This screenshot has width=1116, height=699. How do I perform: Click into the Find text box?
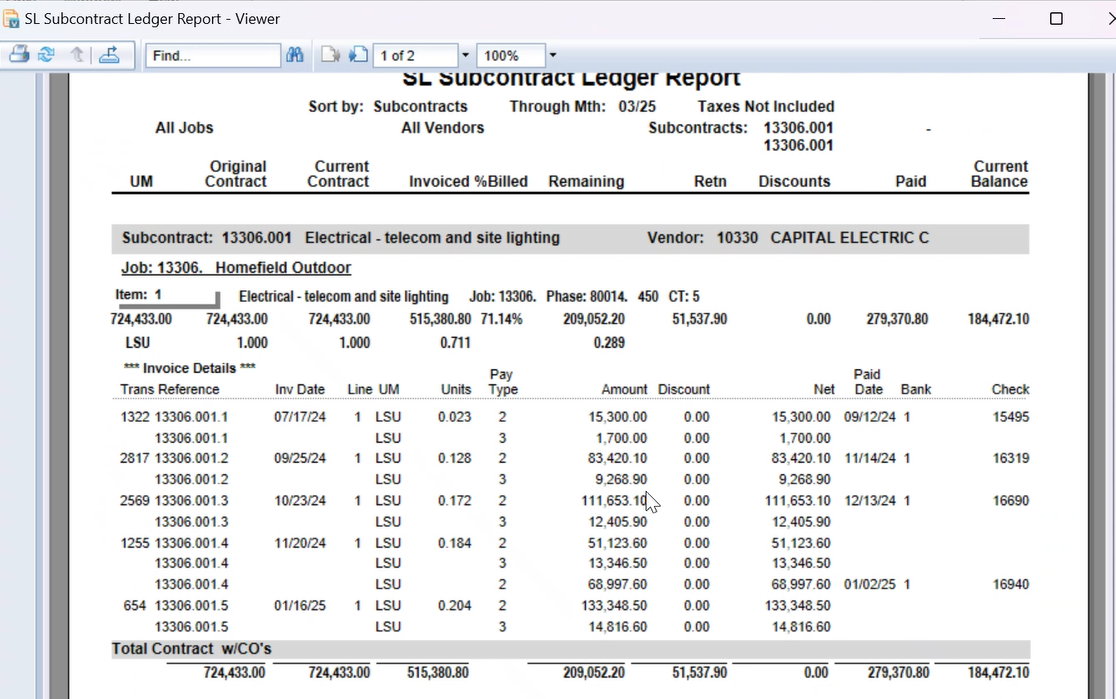[213, 56]
